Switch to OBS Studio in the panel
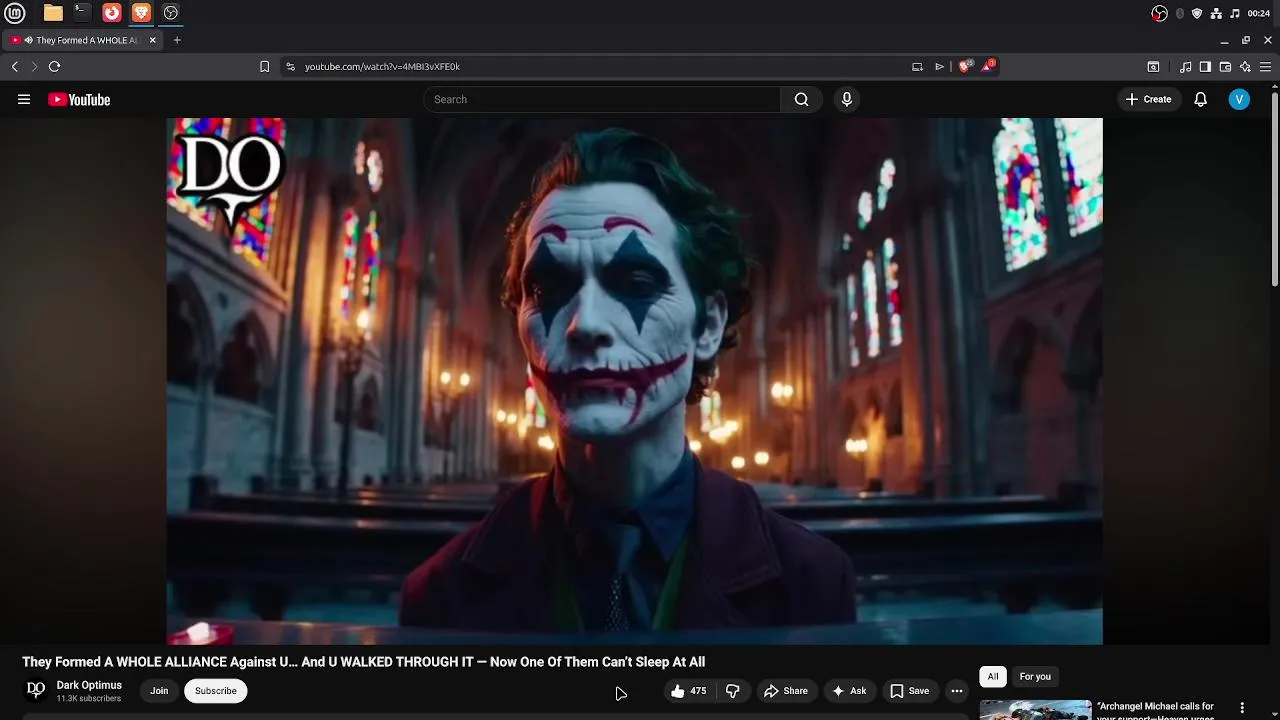Image resolution: width=1280 pixels, height=720 pixels. pos(171,13)
